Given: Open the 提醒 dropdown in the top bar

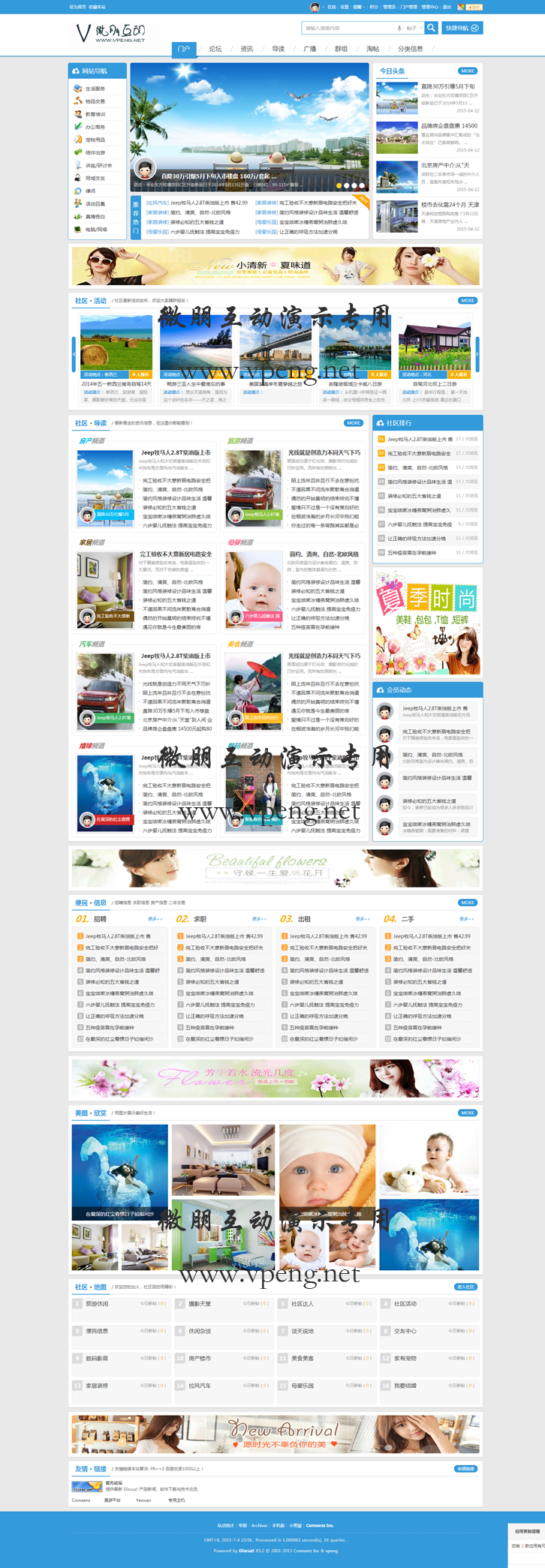Looking at the screenshot, I should 358,7.
